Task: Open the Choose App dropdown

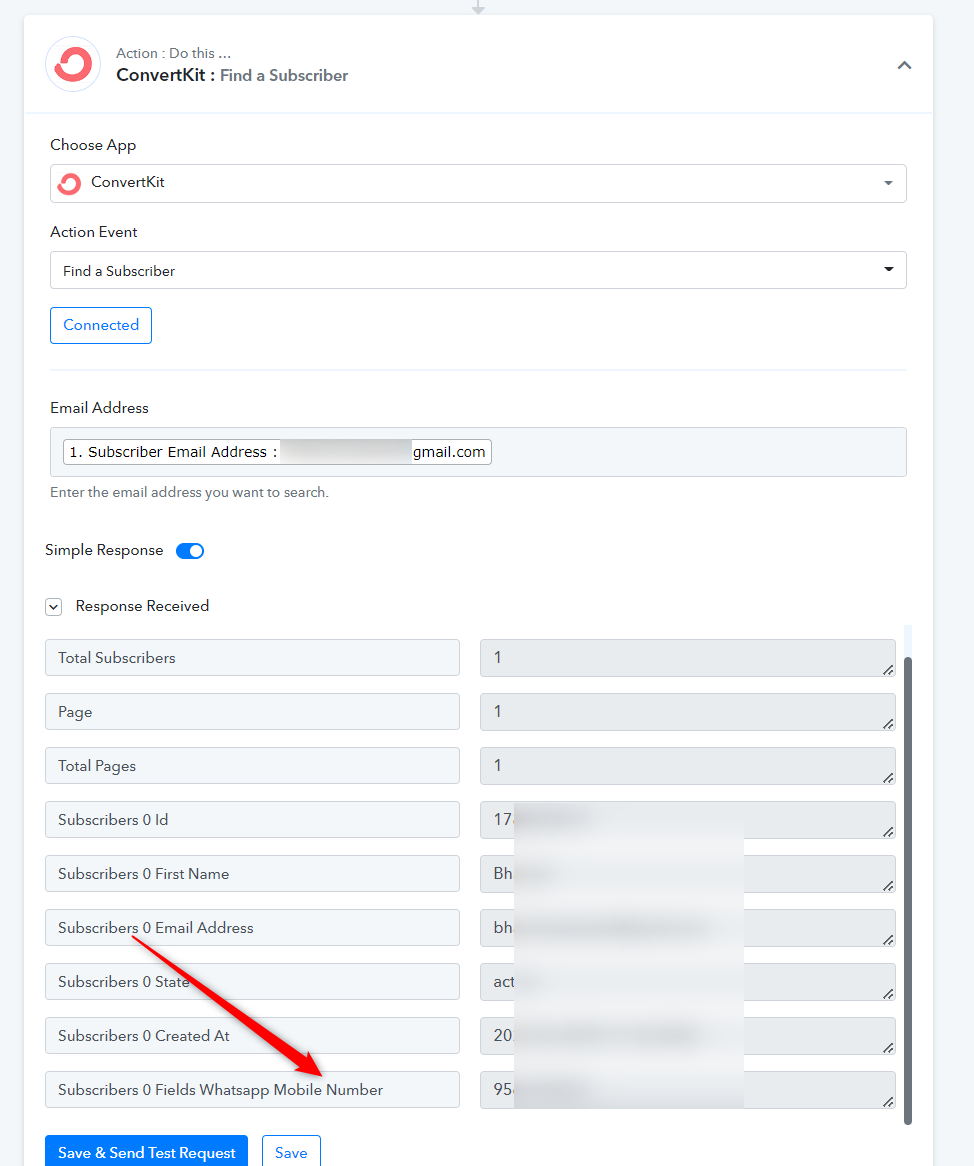Action: pyautogui.click(x=478, y=183)
